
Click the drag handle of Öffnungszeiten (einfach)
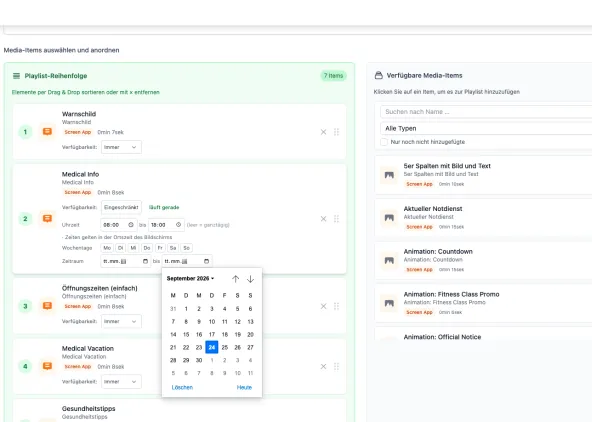pos(336,306)
